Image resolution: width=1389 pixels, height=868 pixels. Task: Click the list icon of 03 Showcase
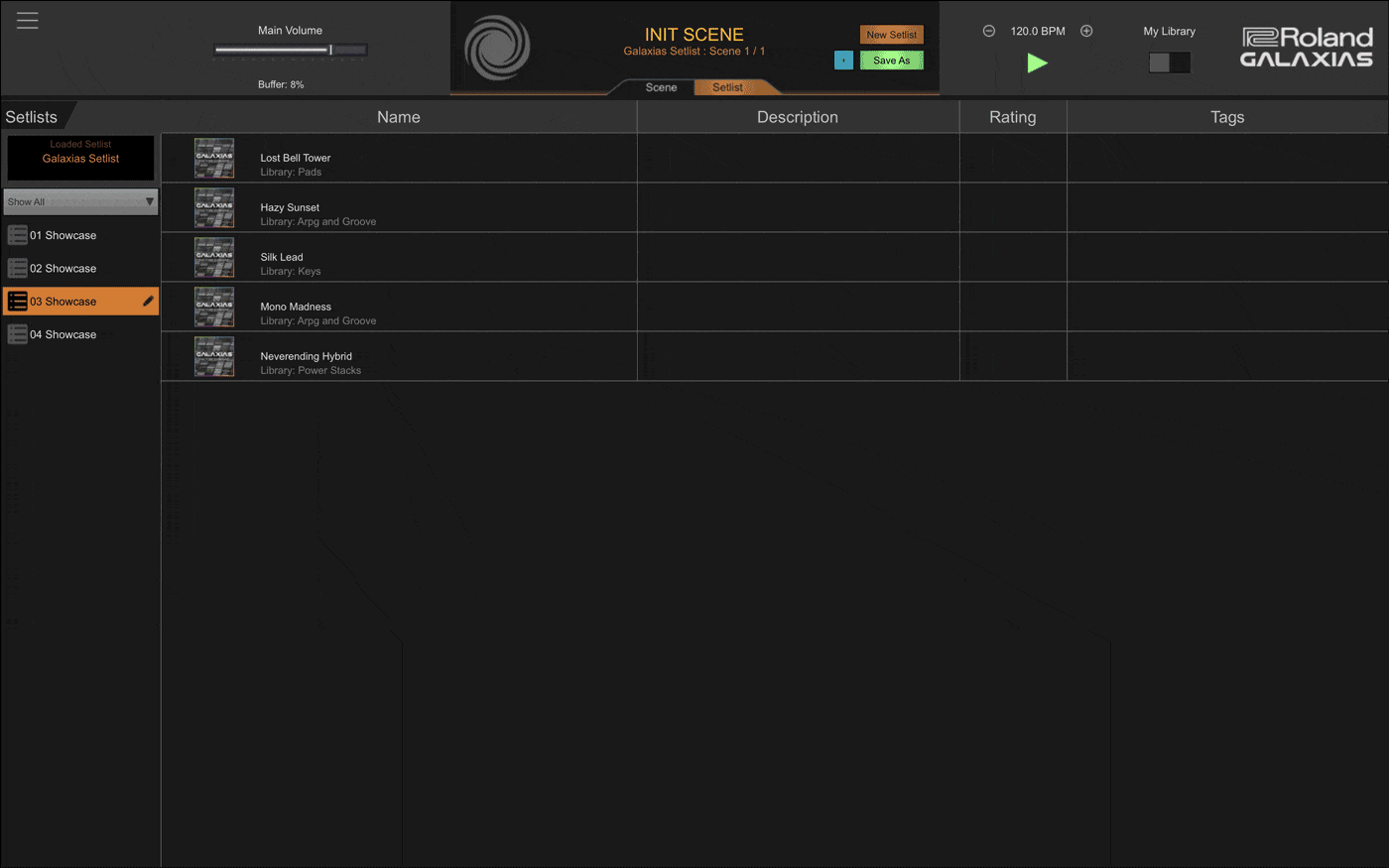point(18,302)
